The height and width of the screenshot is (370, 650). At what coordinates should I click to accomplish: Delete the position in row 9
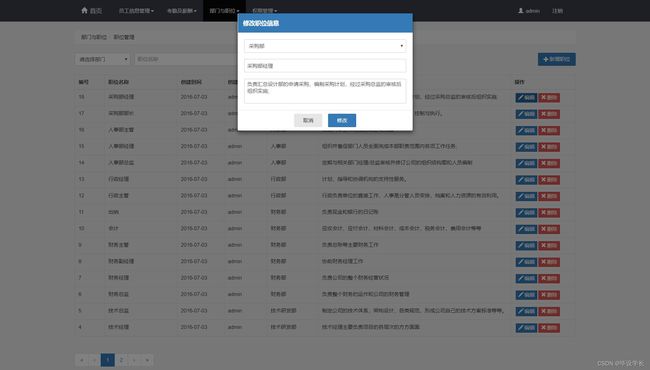549,245
